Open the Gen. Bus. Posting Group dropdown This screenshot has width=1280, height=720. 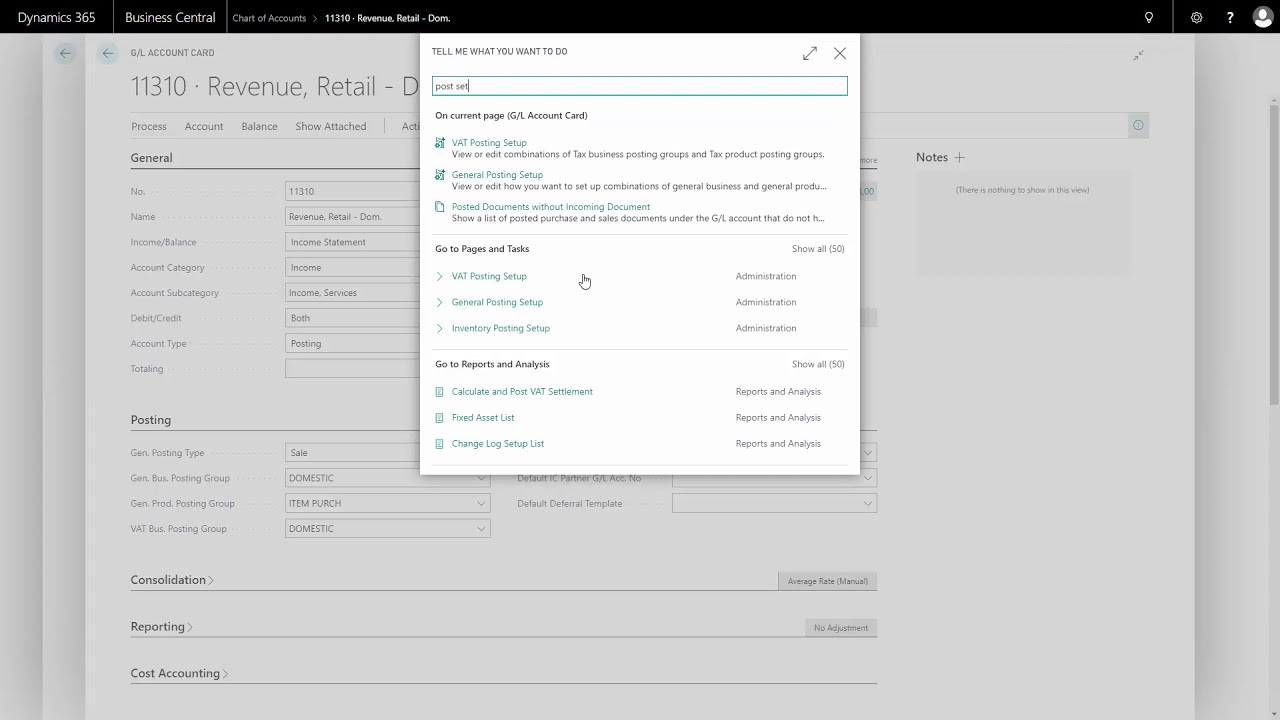coord(481,478)
